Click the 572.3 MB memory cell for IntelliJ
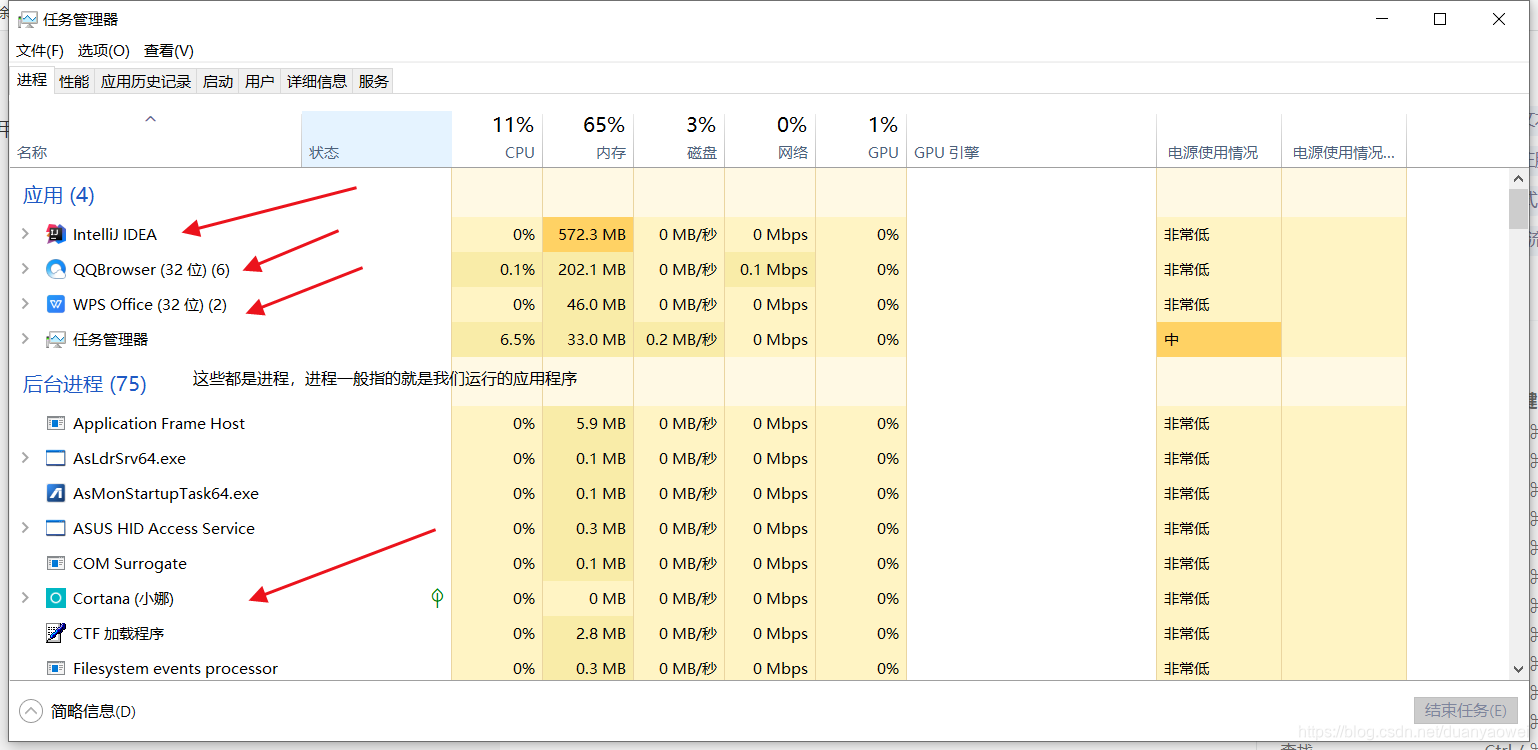Image resolution: width=1538 pixels, height=750 pixels. point(588,235)
